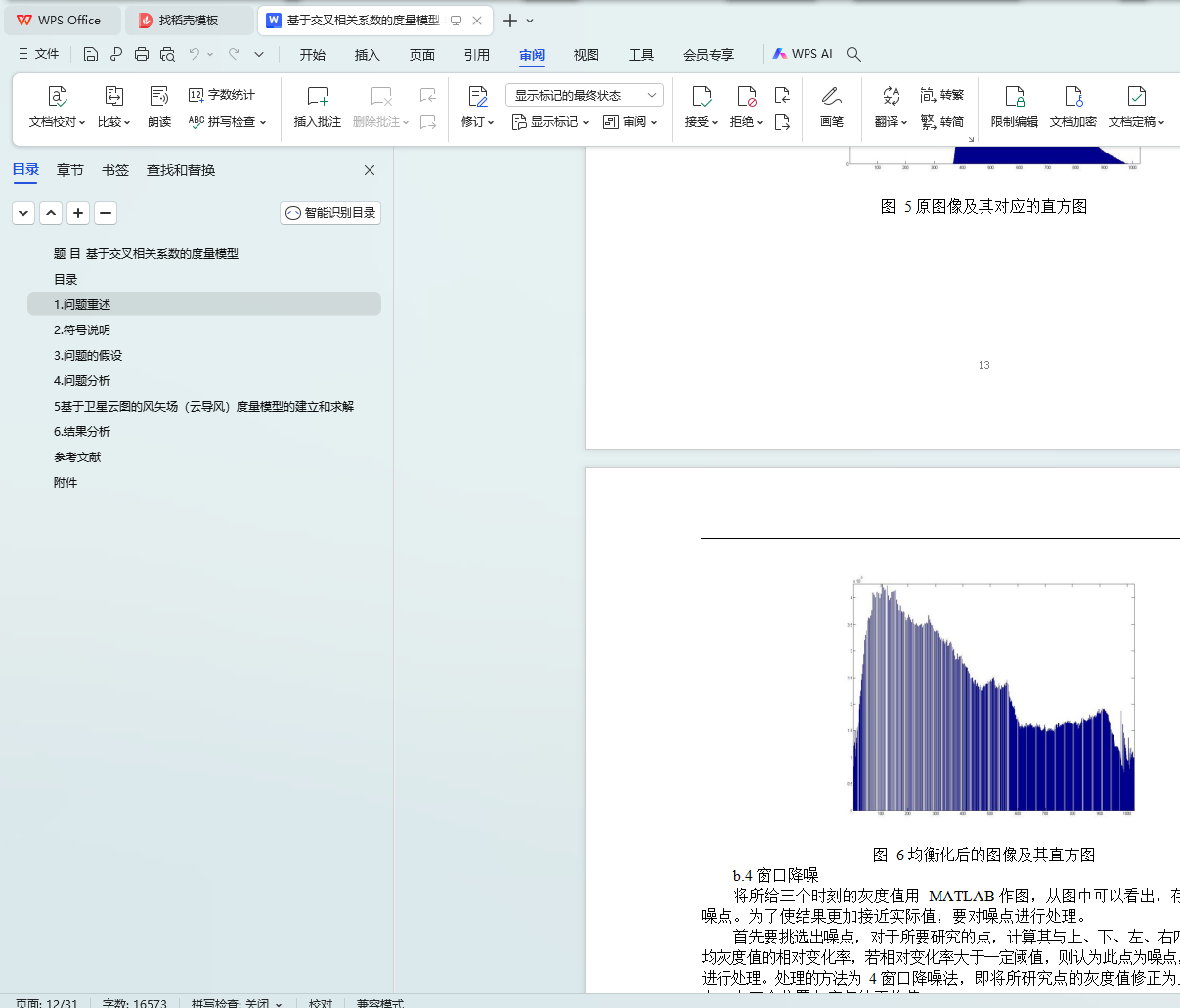
Task: Open the new tab options arrow
Action: click(x=530, y=21)
